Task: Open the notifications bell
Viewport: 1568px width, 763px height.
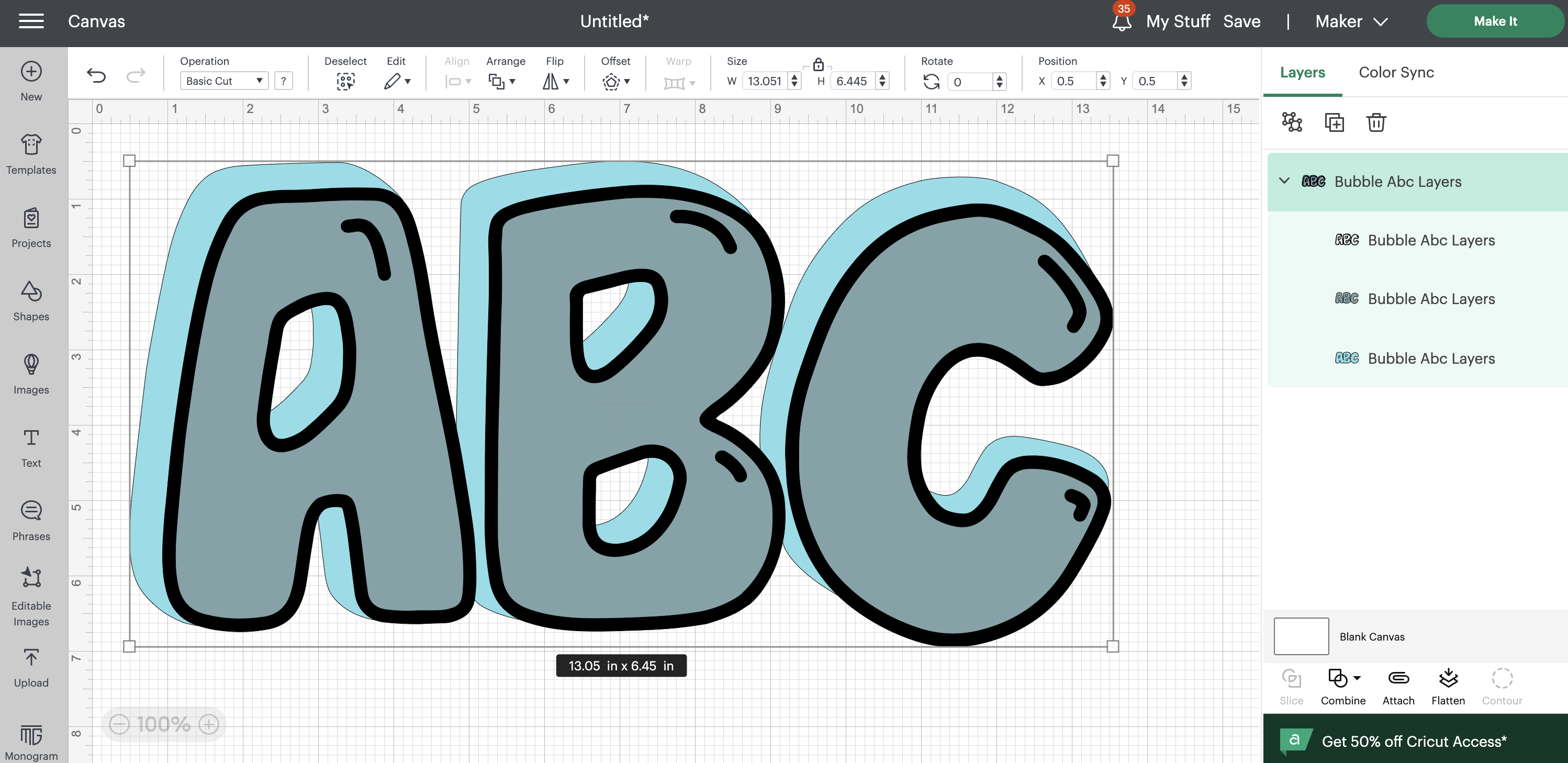Action: tap(1121, 21)
